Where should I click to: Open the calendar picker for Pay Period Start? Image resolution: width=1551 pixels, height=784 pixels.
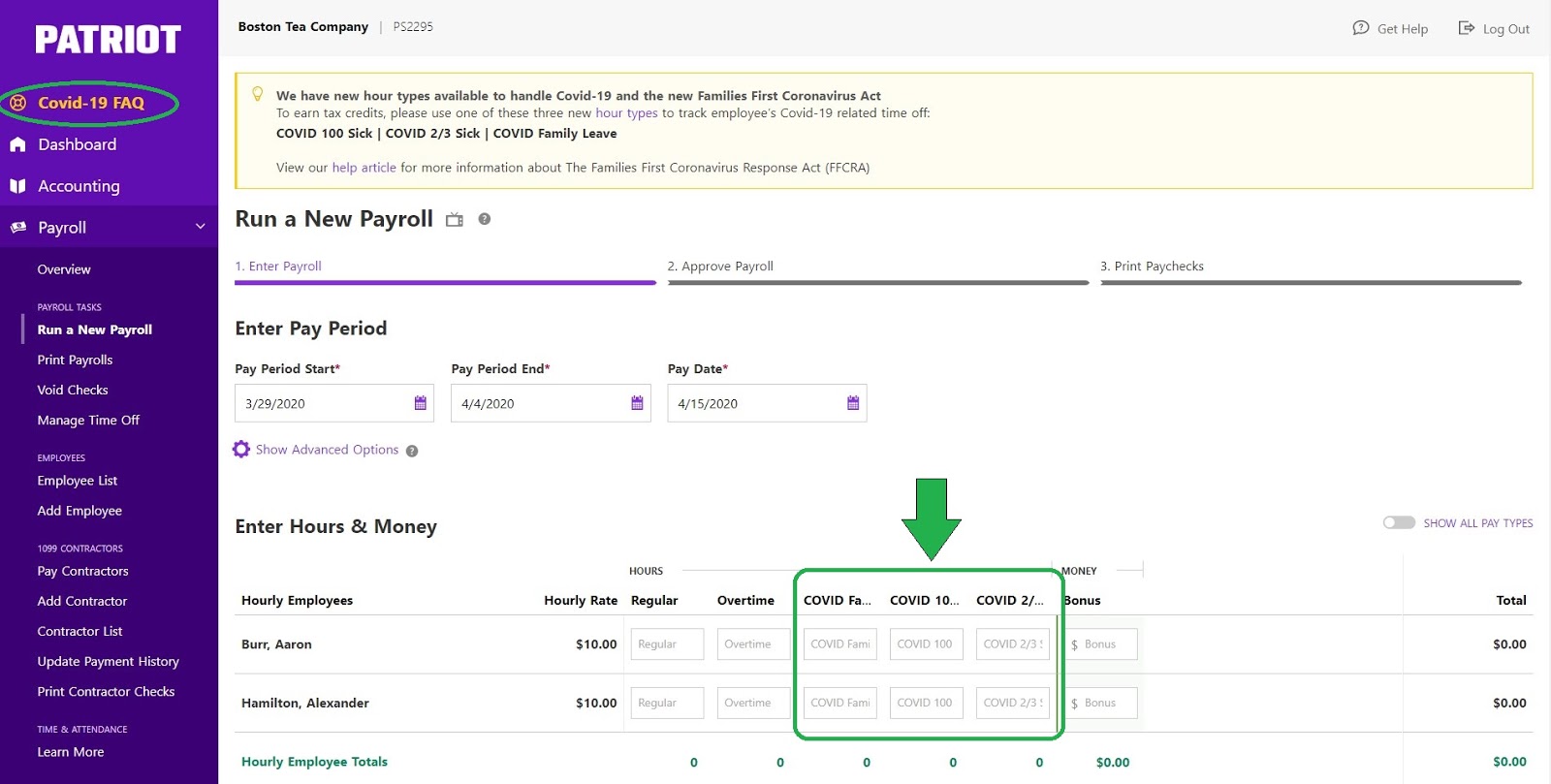[x=421, y=403]
